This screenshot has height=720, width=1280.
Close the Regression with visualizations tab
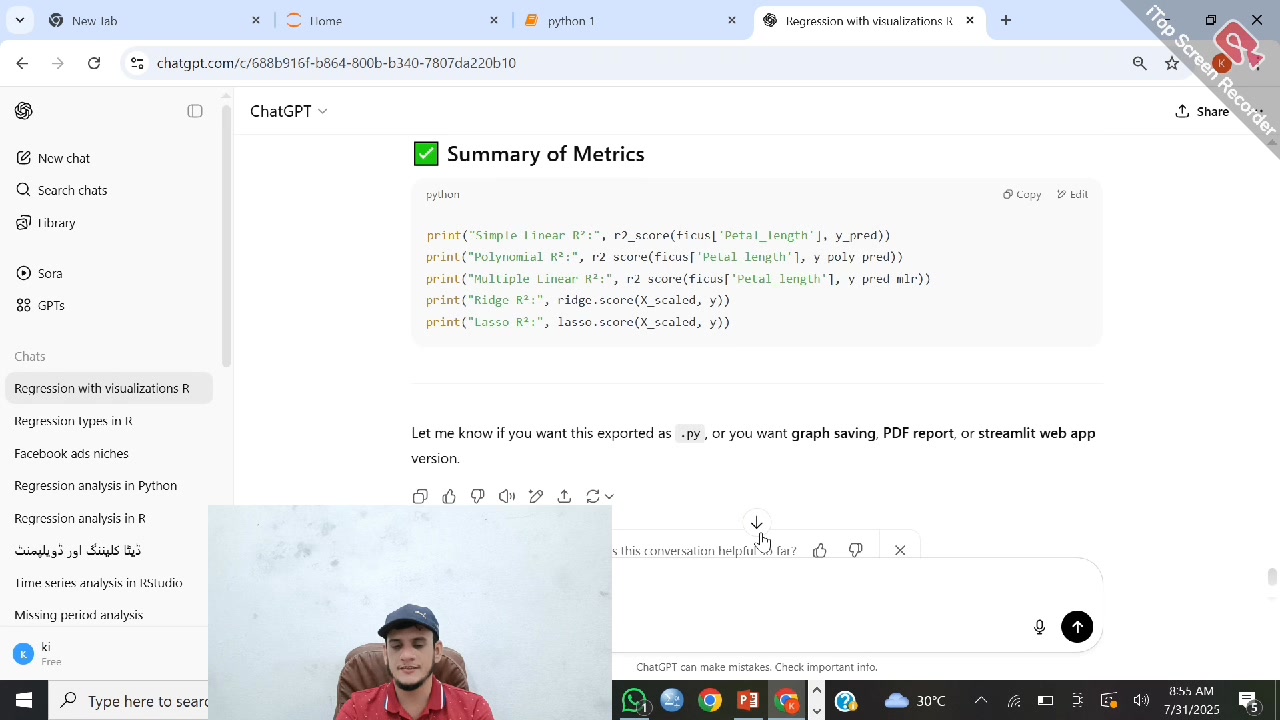click(x=970, y=20)
